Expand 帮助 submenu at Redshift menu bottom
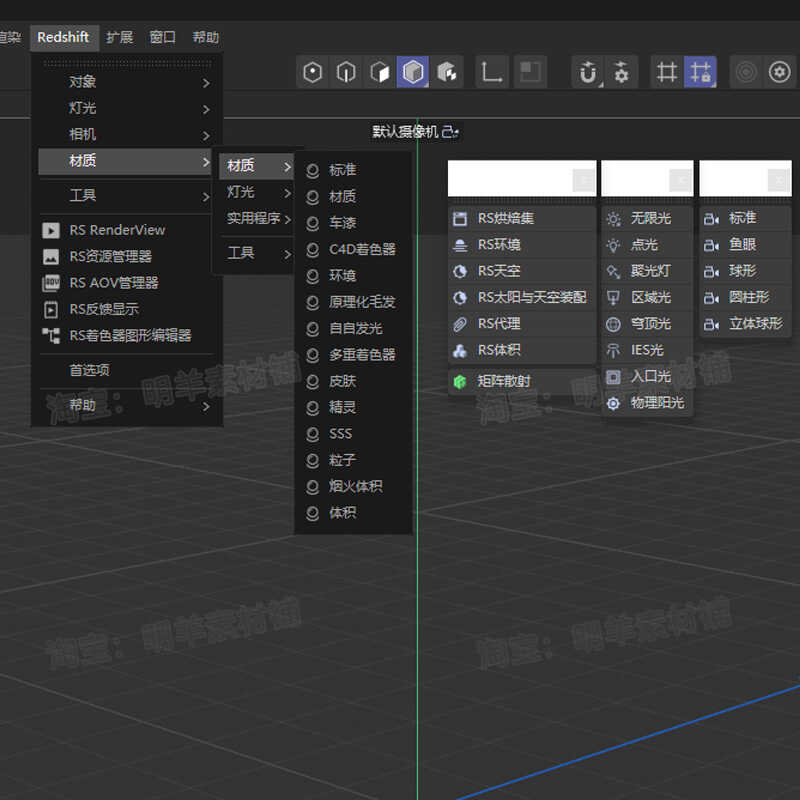800x800 pixels. pyautogui.click(x=126, y=406)
